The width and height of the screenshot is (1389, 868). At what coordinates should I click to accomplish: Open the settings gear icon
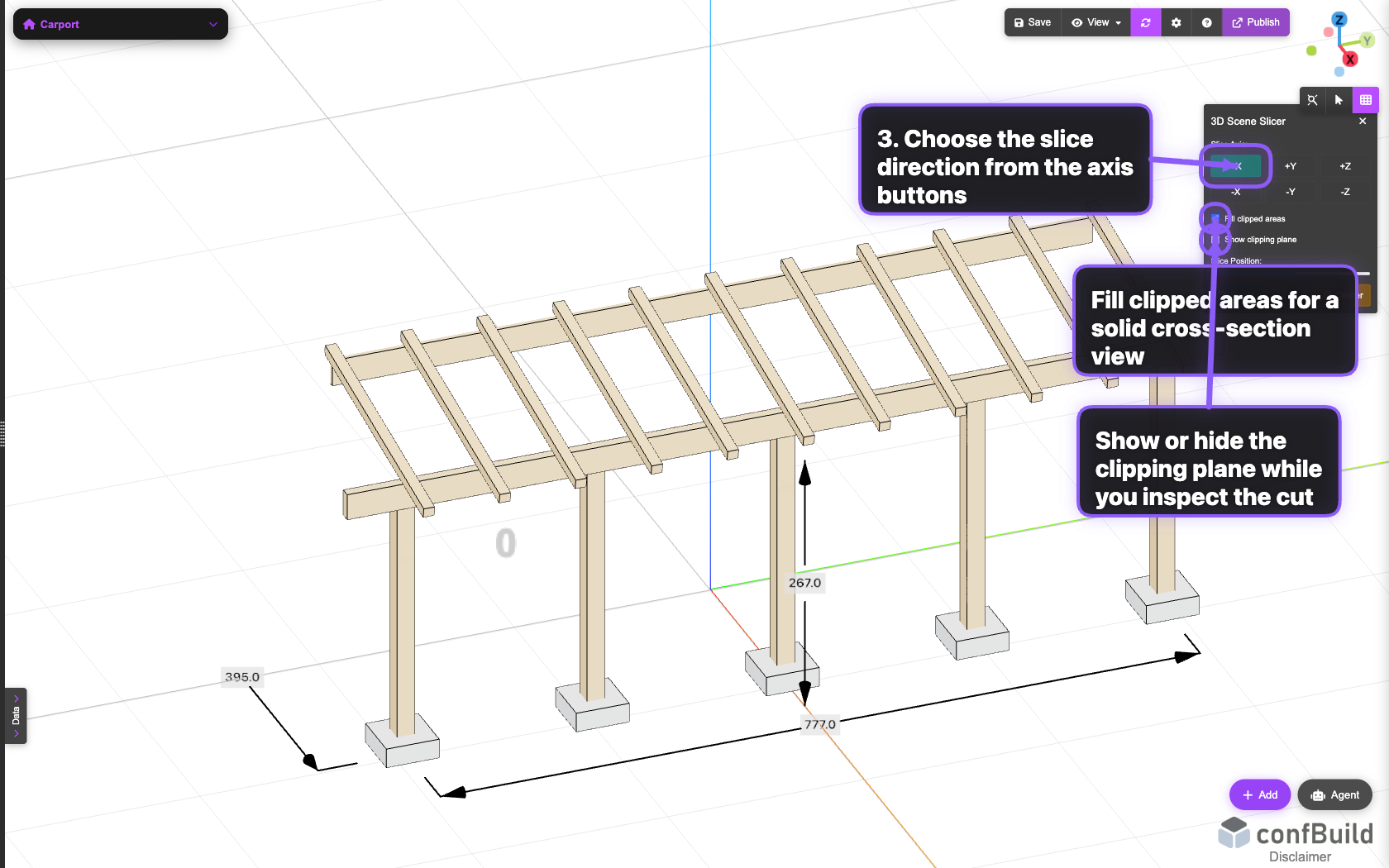click(1176, 22)
